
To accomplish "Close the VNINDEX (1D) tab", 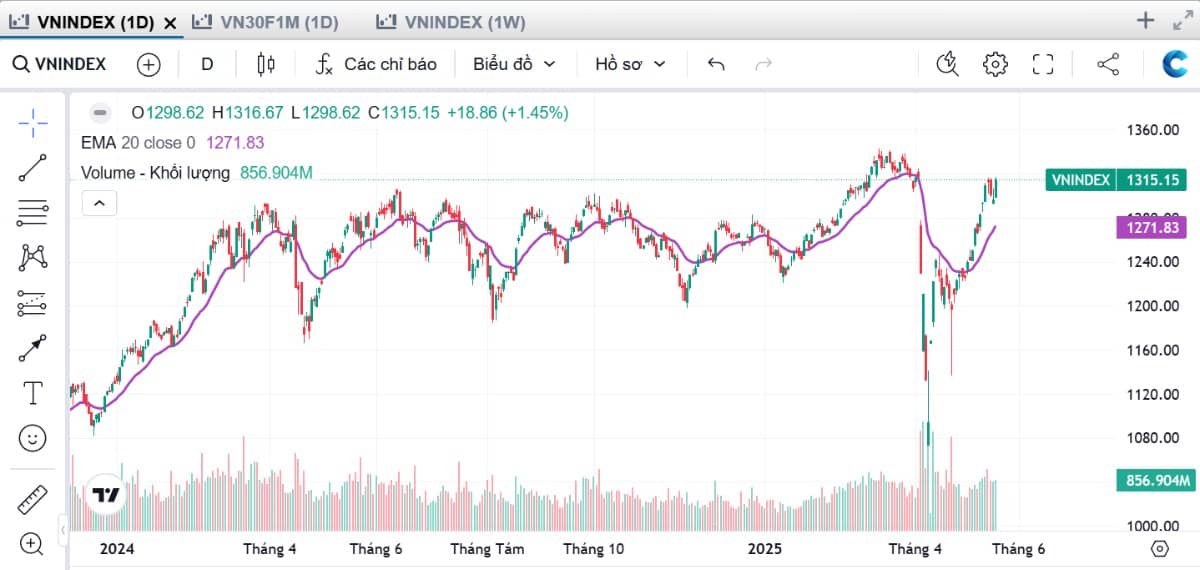I will [171, 22].
